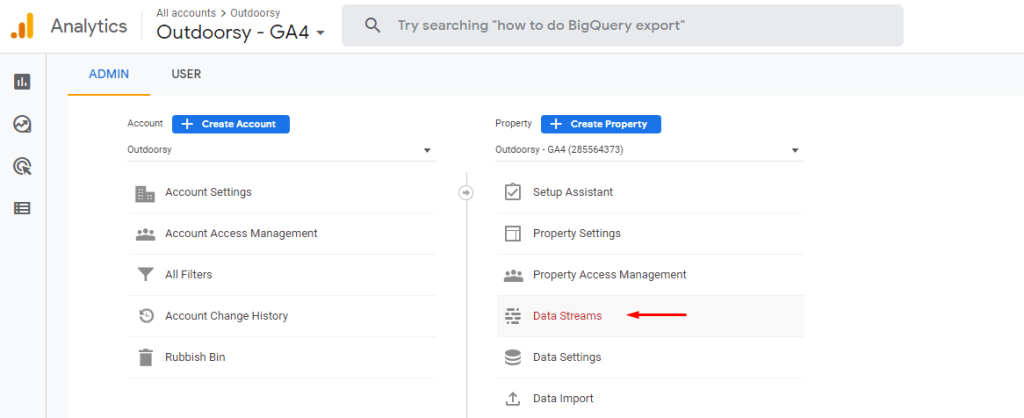
Task: Switch to the USER tab
Action: pos(186,74)
